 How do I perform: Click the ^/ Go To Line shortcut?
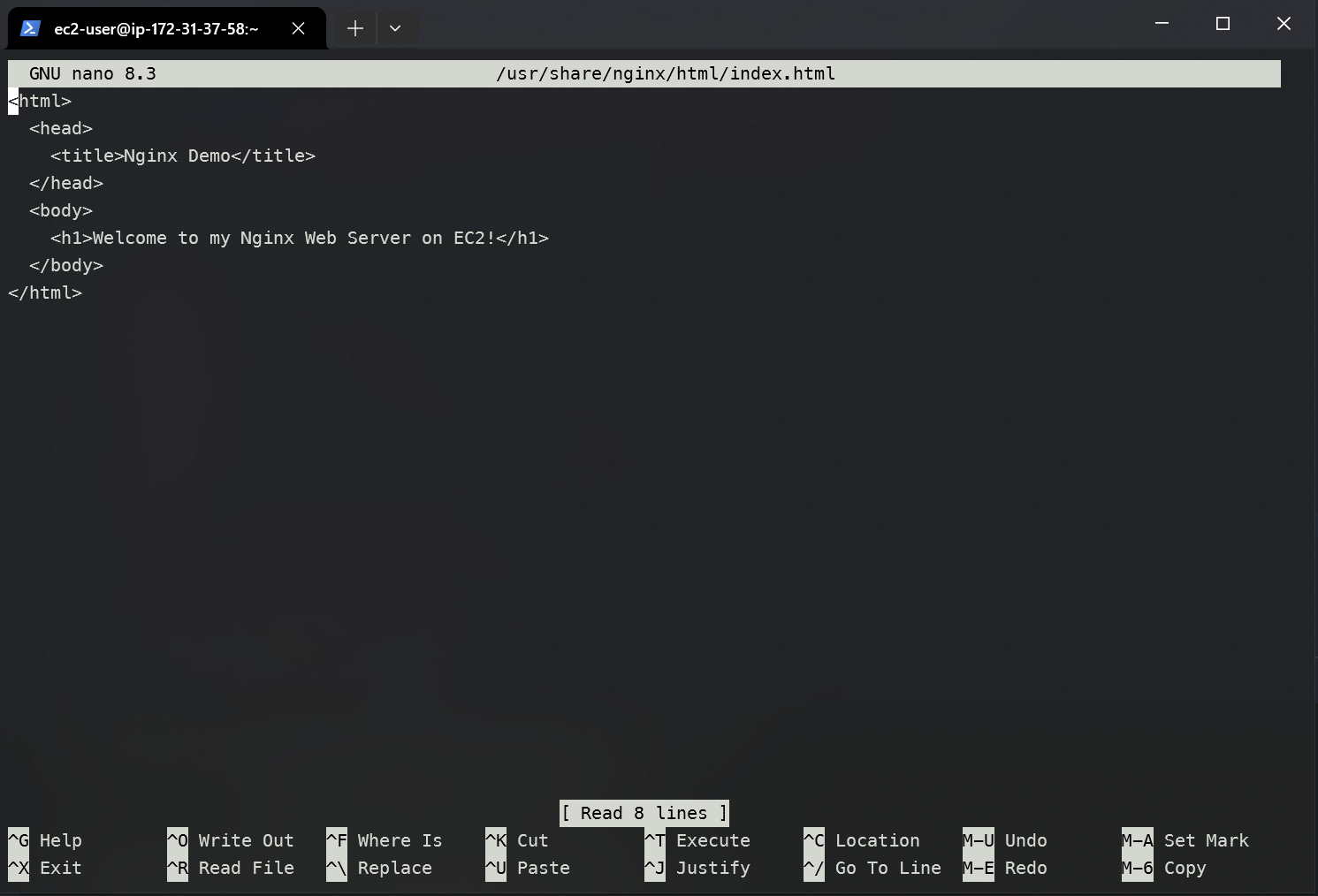pos(872,868)
